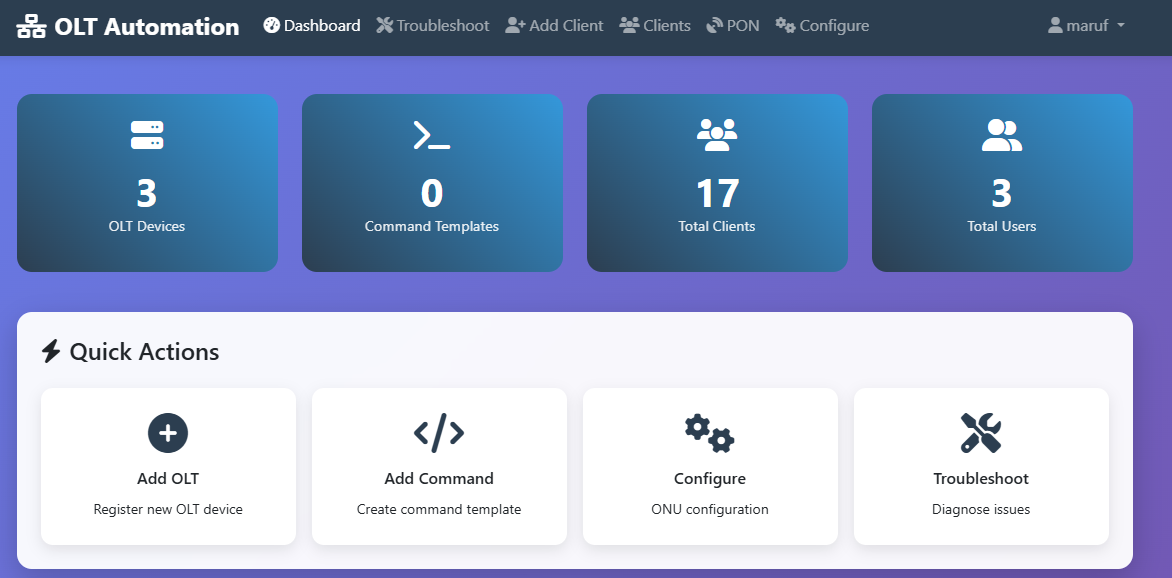Screen dimensions: 1172x578
Task: Click the Add Command quick action title
Action: [x=439, y=479]
